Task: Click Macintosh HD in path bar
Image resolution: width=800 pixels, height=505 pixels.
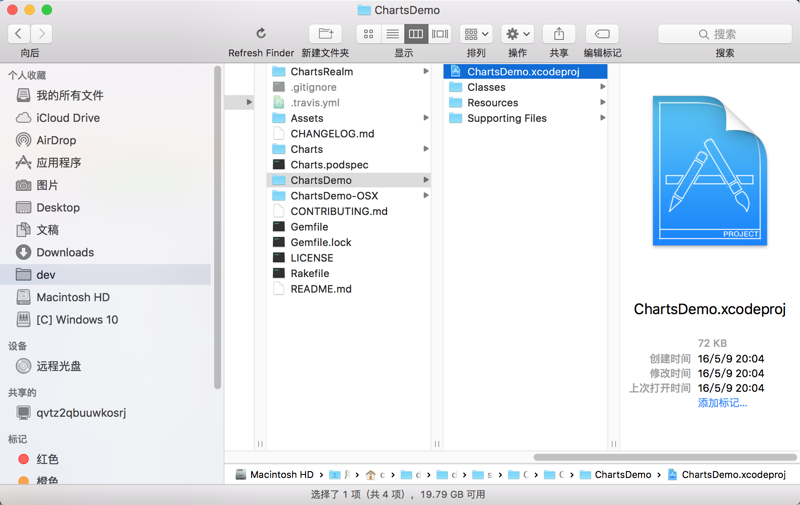Action: (274, 475)
